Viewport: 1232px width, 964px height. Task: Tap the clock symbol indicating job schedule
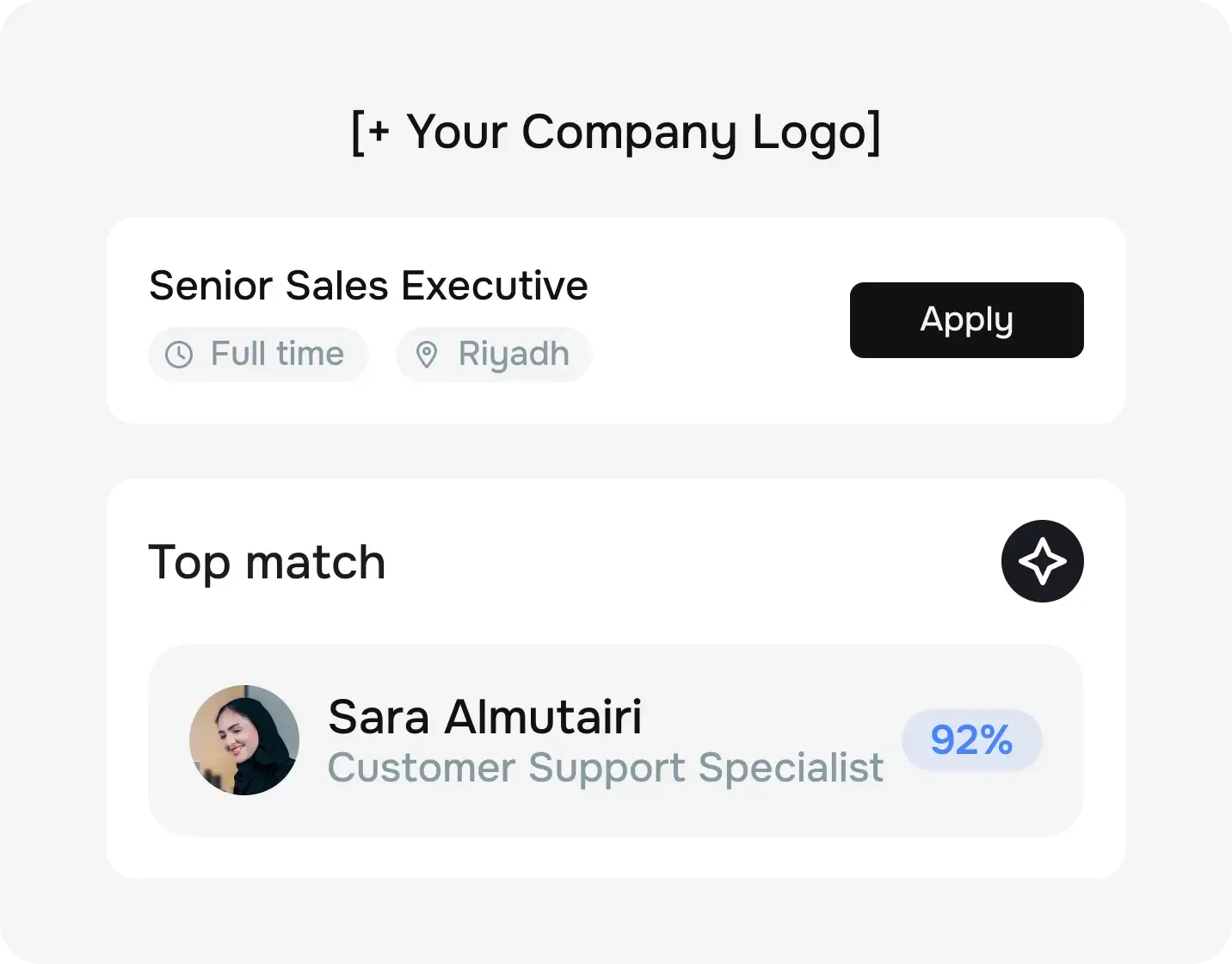coord(178,354)
